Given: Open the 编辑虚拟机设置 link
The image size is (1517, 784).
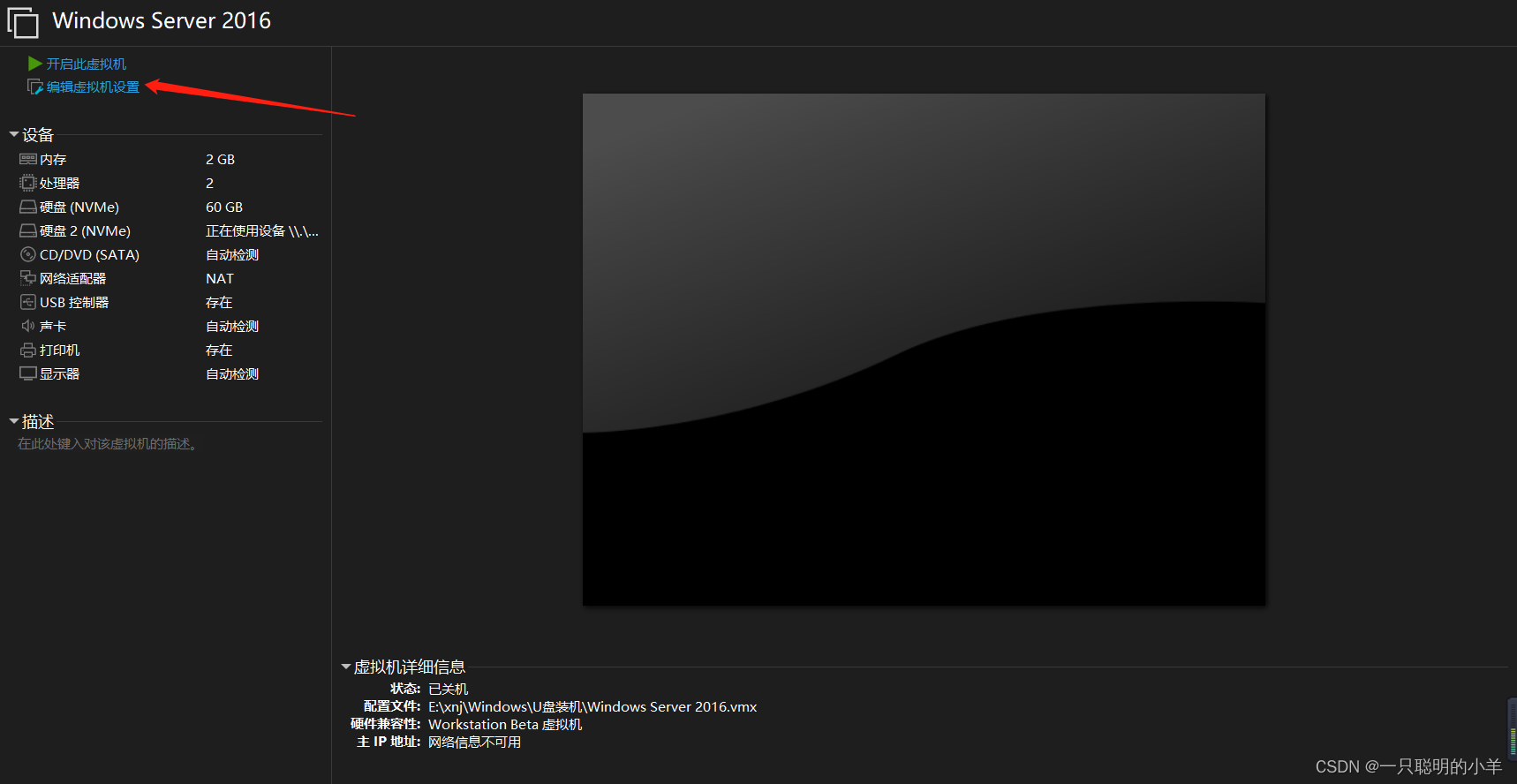Looking at the screenshot, I should click(x=93, y=87).
